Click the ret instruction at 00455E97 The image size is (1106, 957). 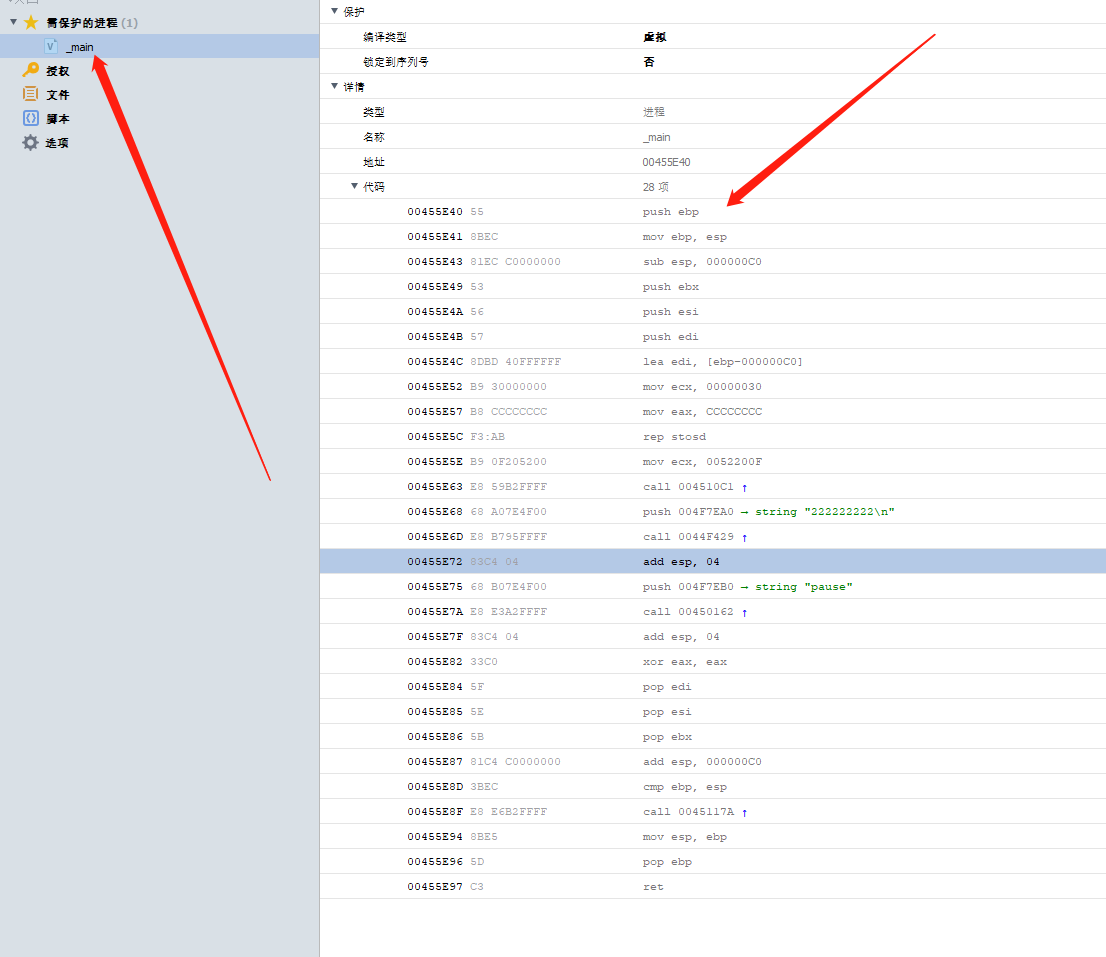click(x=653, y=886)
